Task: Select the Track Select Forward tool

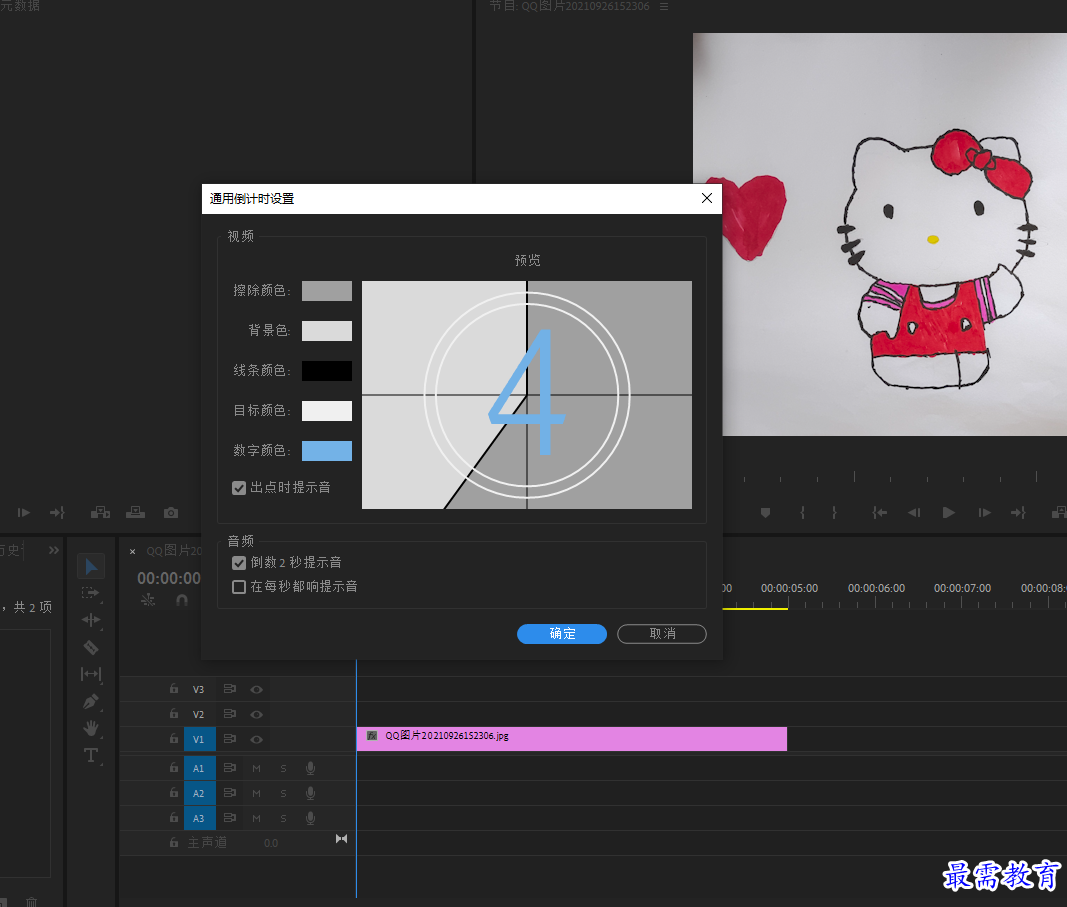Action: pos(91,593)
